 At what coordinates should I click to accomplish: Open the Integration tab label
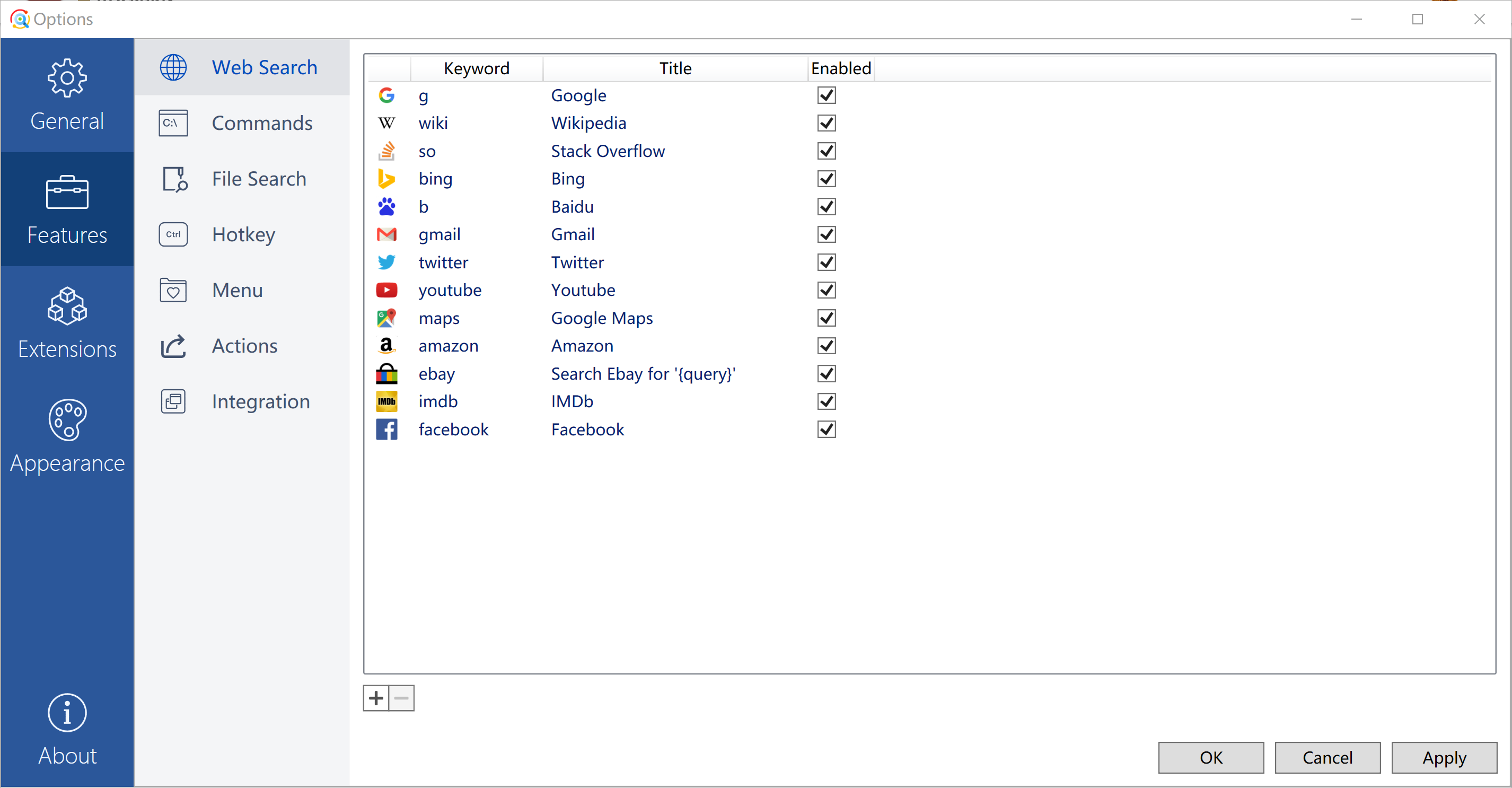pyautogui.click(x=261, y=402)
